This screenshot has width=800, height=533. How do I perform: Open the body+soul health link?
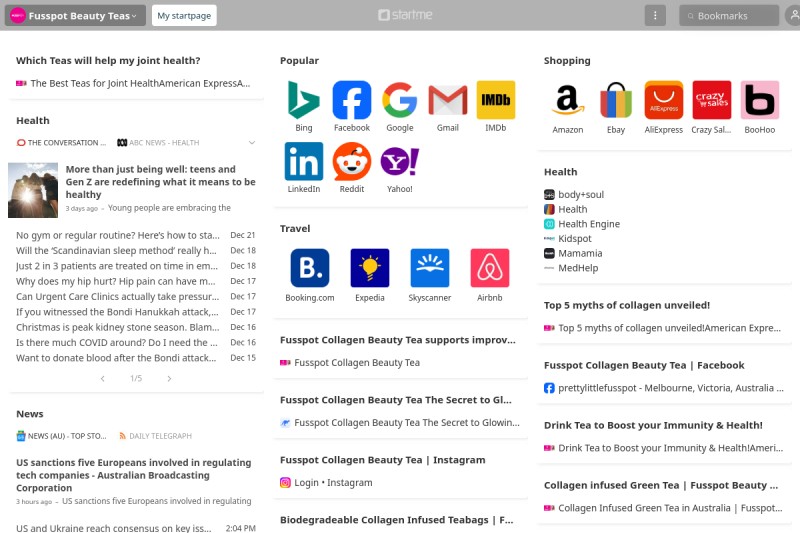click(x=581, y=194)
